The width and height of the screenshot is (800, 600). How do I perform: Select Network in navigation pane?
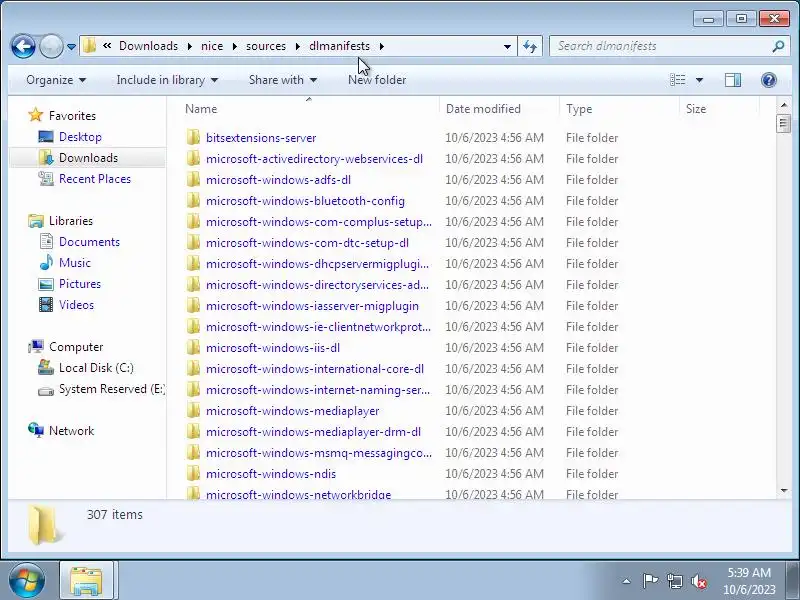71,431
